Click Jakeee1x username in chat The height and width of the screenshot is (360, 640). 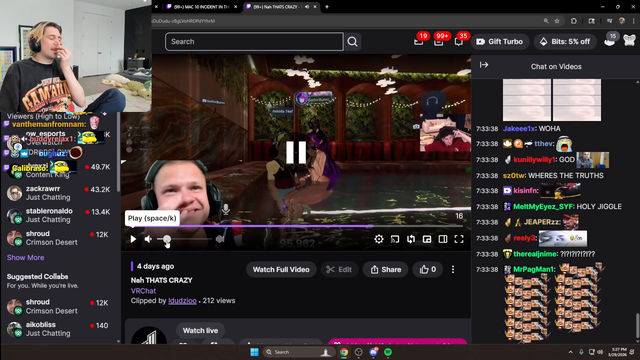click(519, 129)
